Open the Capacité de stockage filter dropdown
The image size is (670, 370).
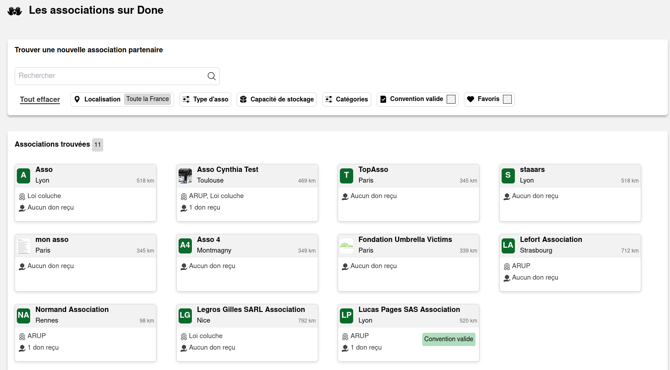(x=277, y=99)
